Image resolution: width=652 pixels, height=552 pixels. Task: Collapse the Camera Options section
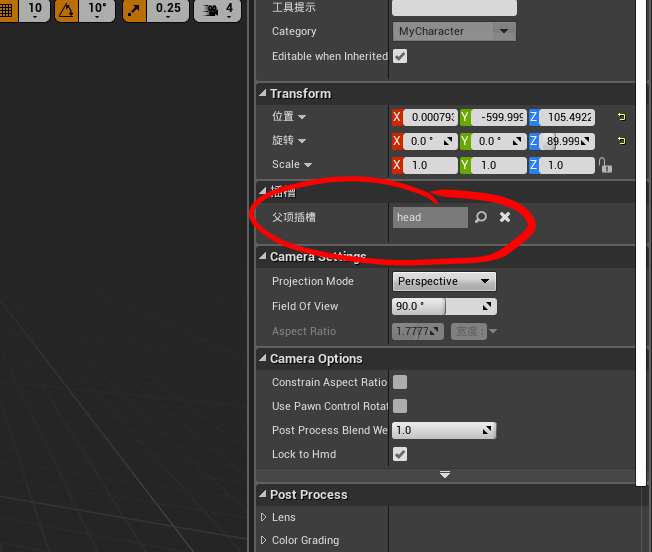click(x=263, y=358)
